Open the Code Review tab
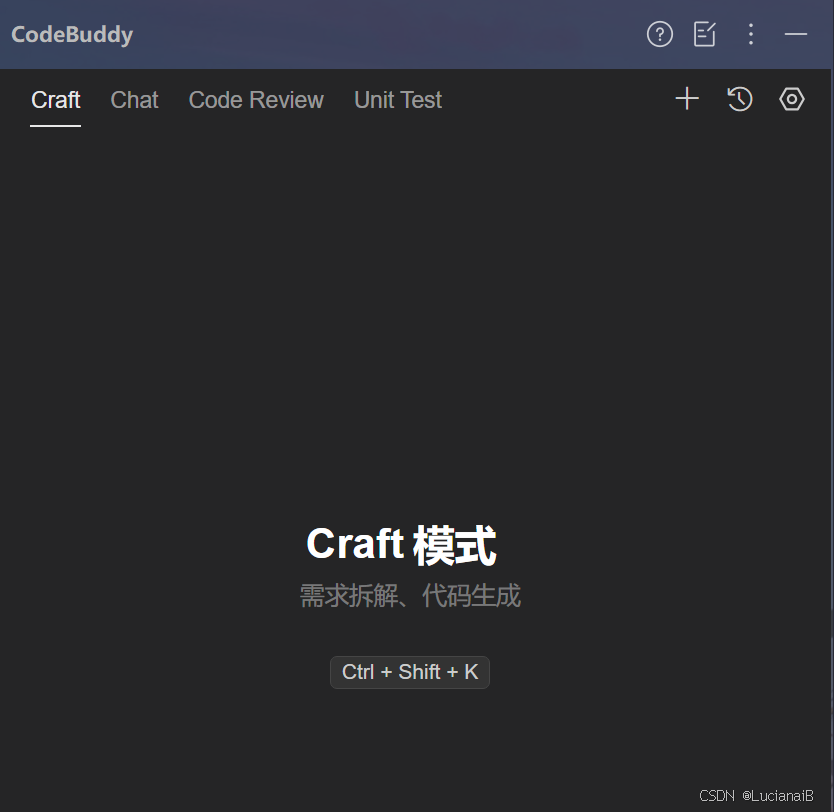The image size is (834, 812). point(256,99)
